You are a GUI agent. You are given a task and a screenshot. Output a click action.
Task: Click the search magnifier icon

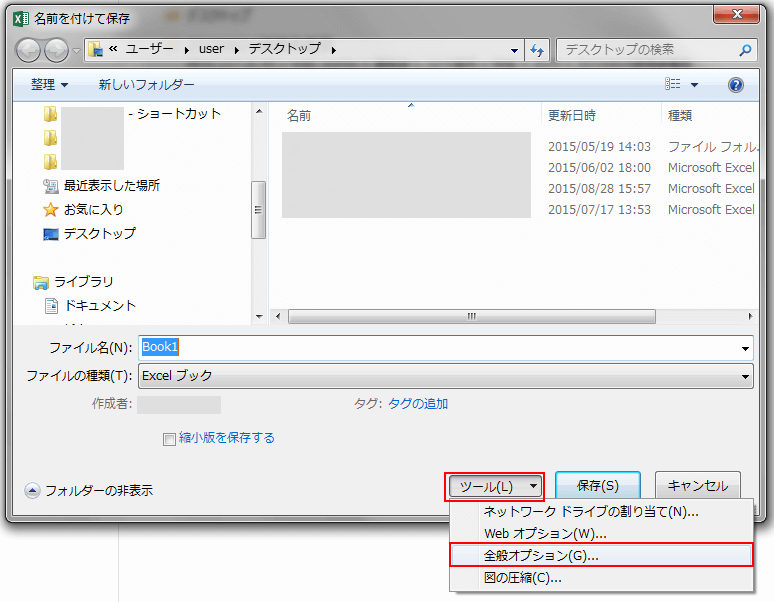(745, 50)
